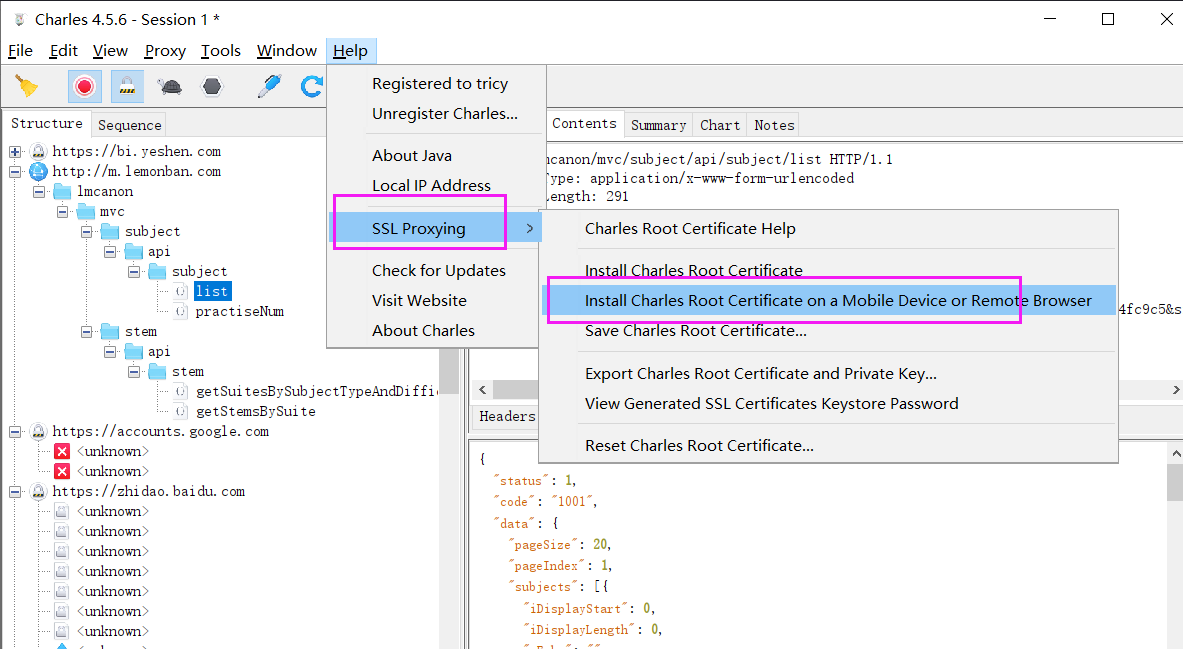
Task: Click the globe icon for m.lemonban.com
Action: [38, 171]
